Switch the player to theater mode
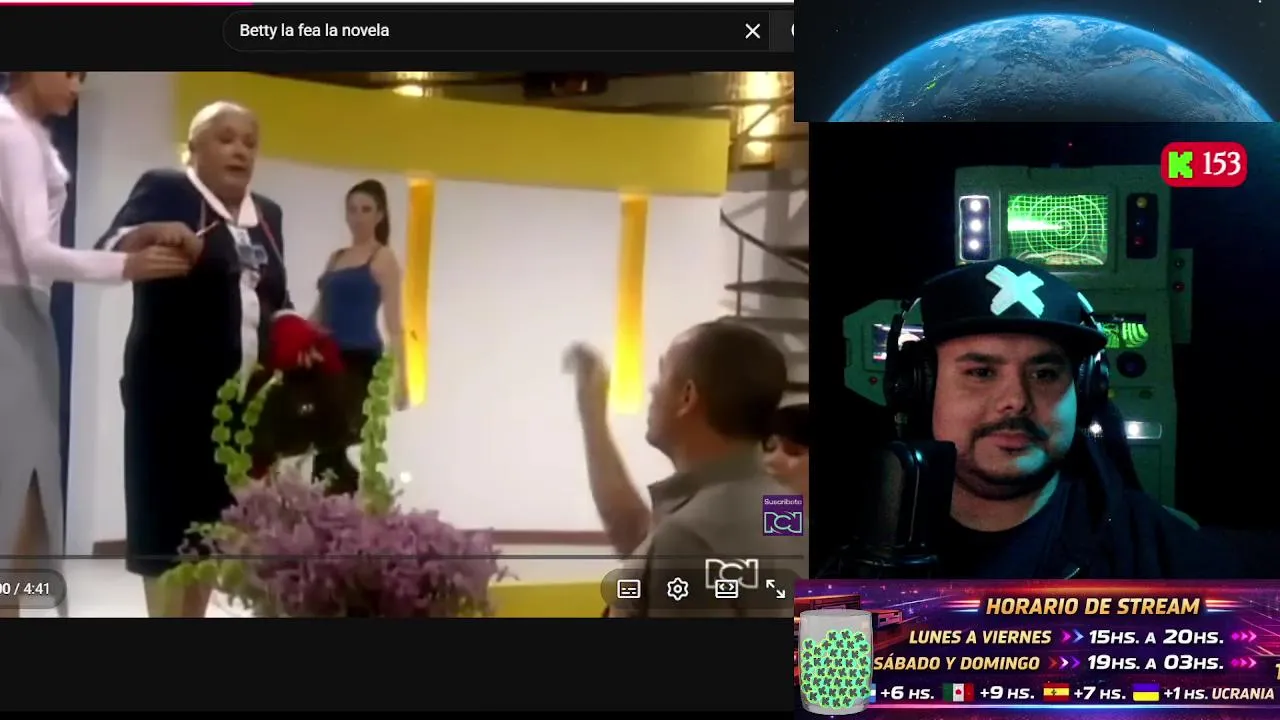The image size is (1280, 720). 727,589
